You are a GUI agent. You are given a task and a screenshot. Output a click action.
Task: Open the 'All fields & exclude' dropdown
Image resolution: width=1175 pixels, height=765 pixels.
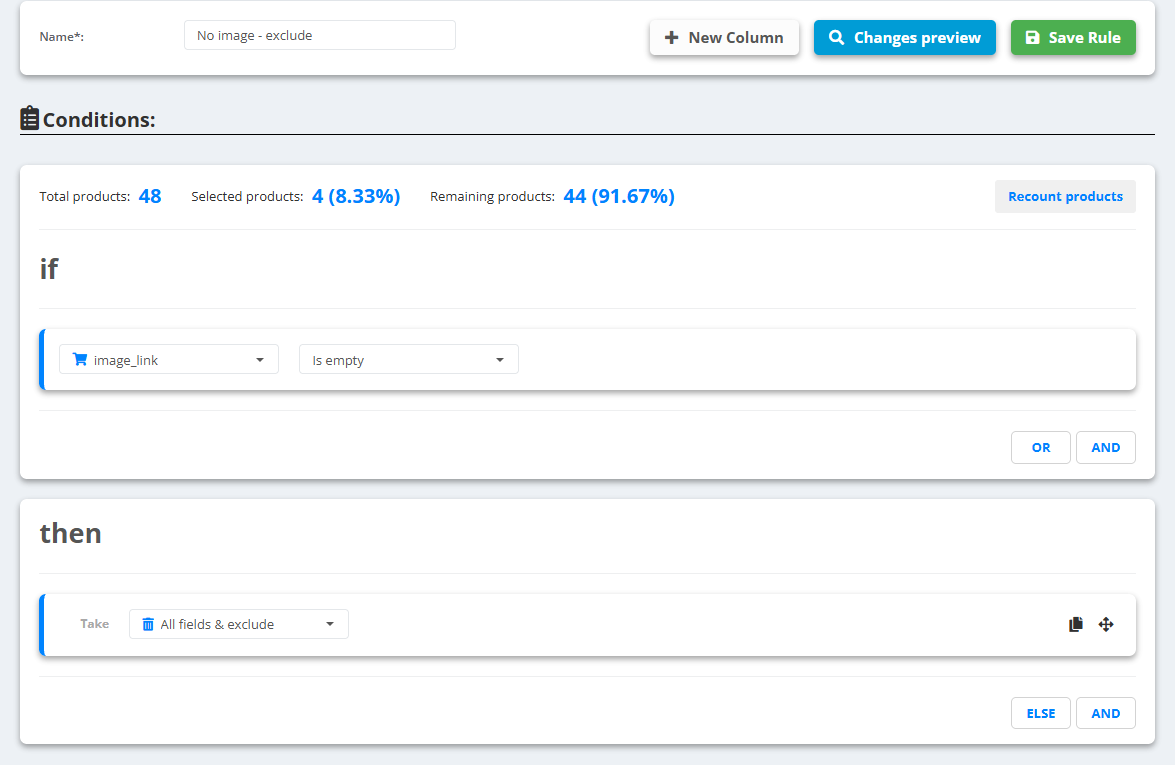[238, 624]
